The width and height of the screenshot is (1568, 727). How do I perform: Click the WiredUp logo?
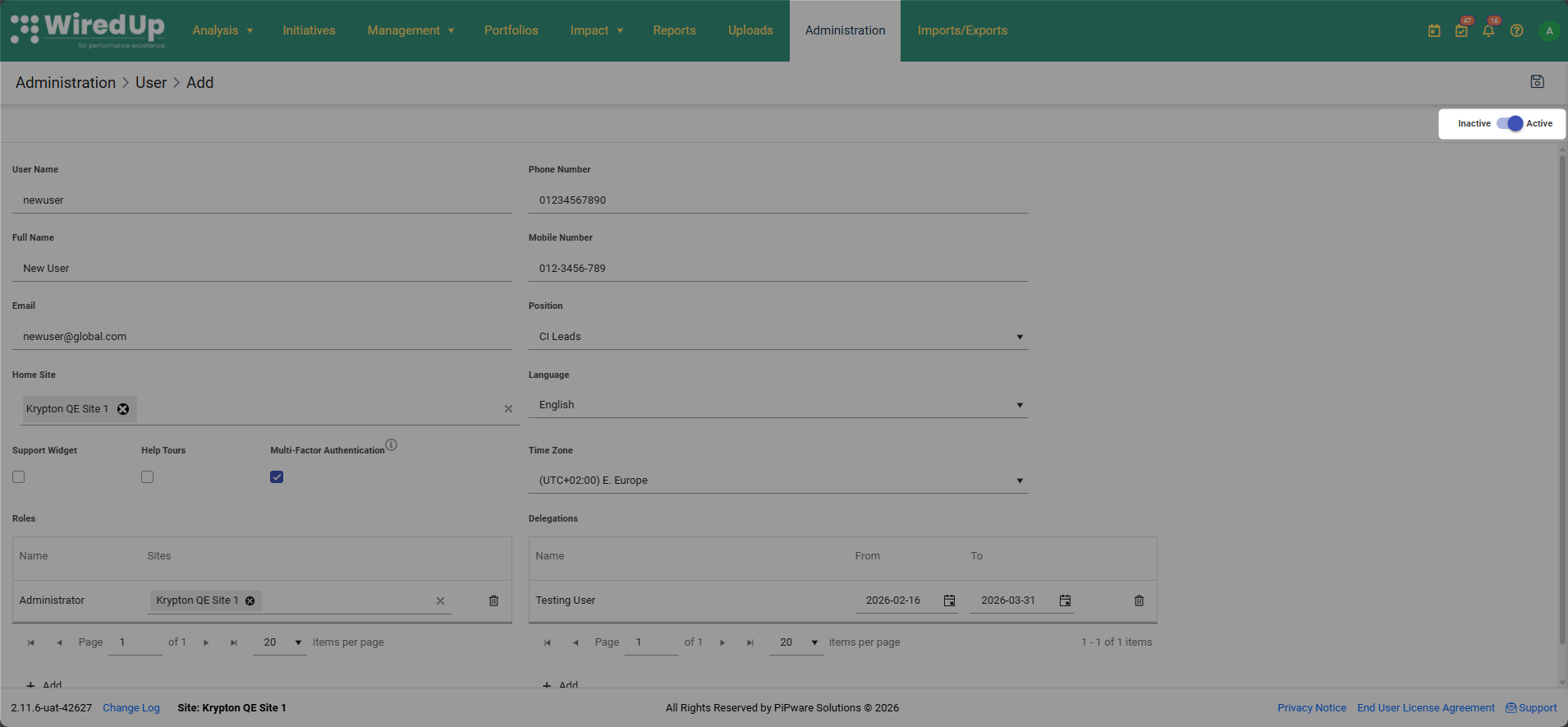click(88, 30)
